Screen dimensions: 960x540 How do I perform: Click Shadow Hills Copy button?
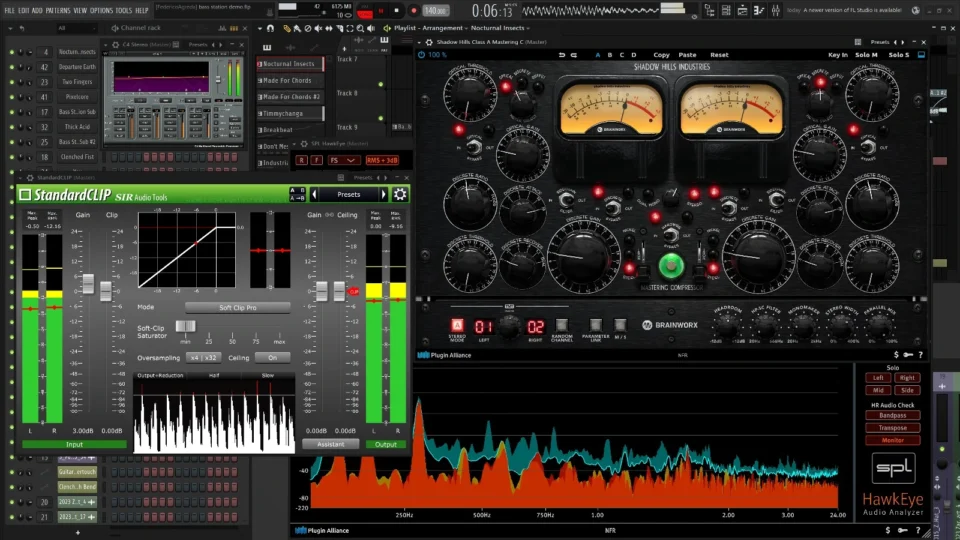pos(661,54)
